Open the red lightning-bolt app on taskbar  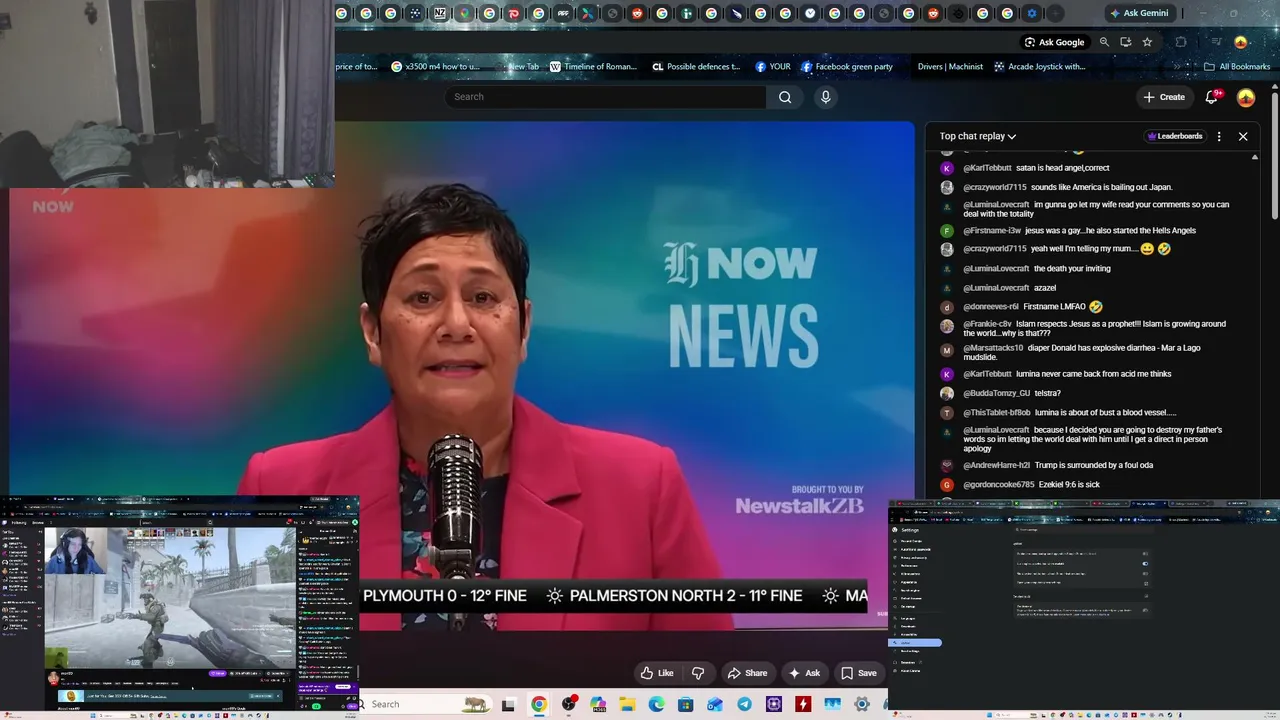click(x=803, y=704)
